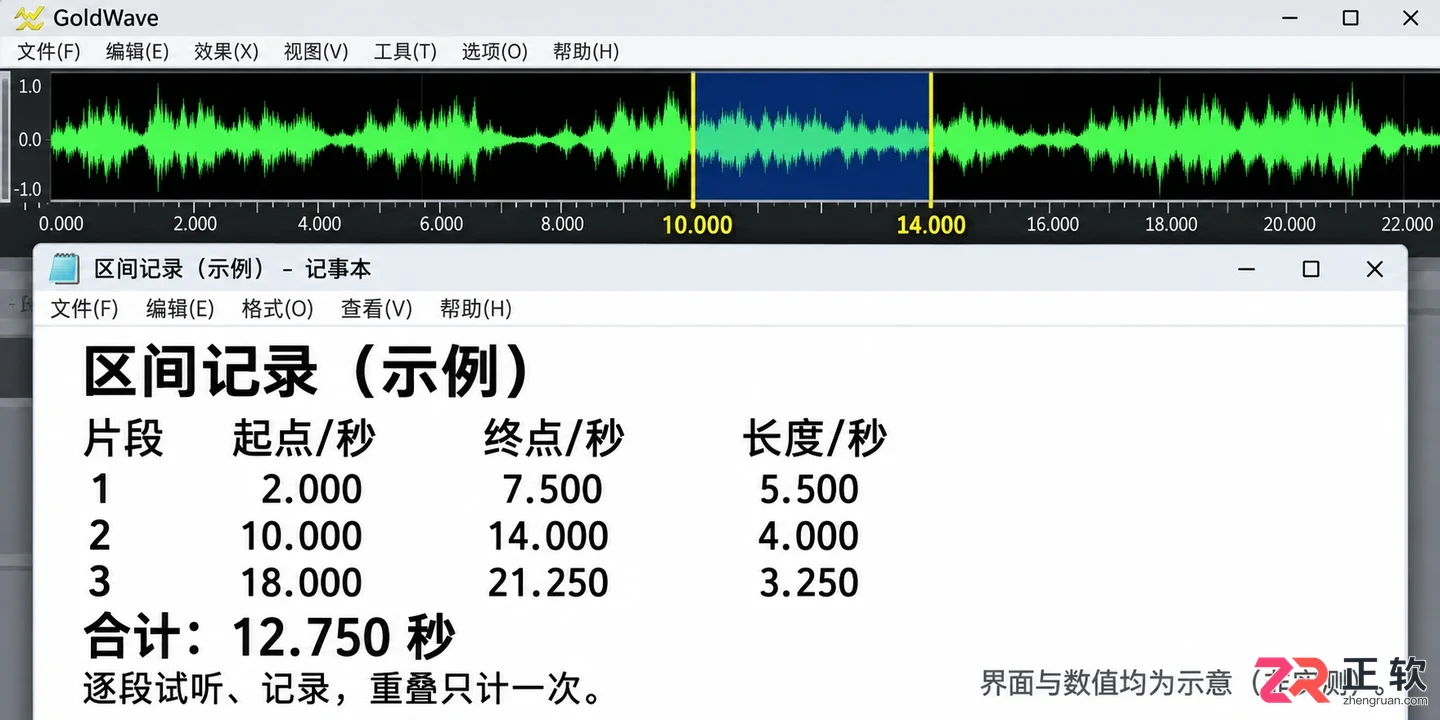Screen dimensions: 1440x720
Task: Click the 长度/秒 column header
Action: pos(814,438)
